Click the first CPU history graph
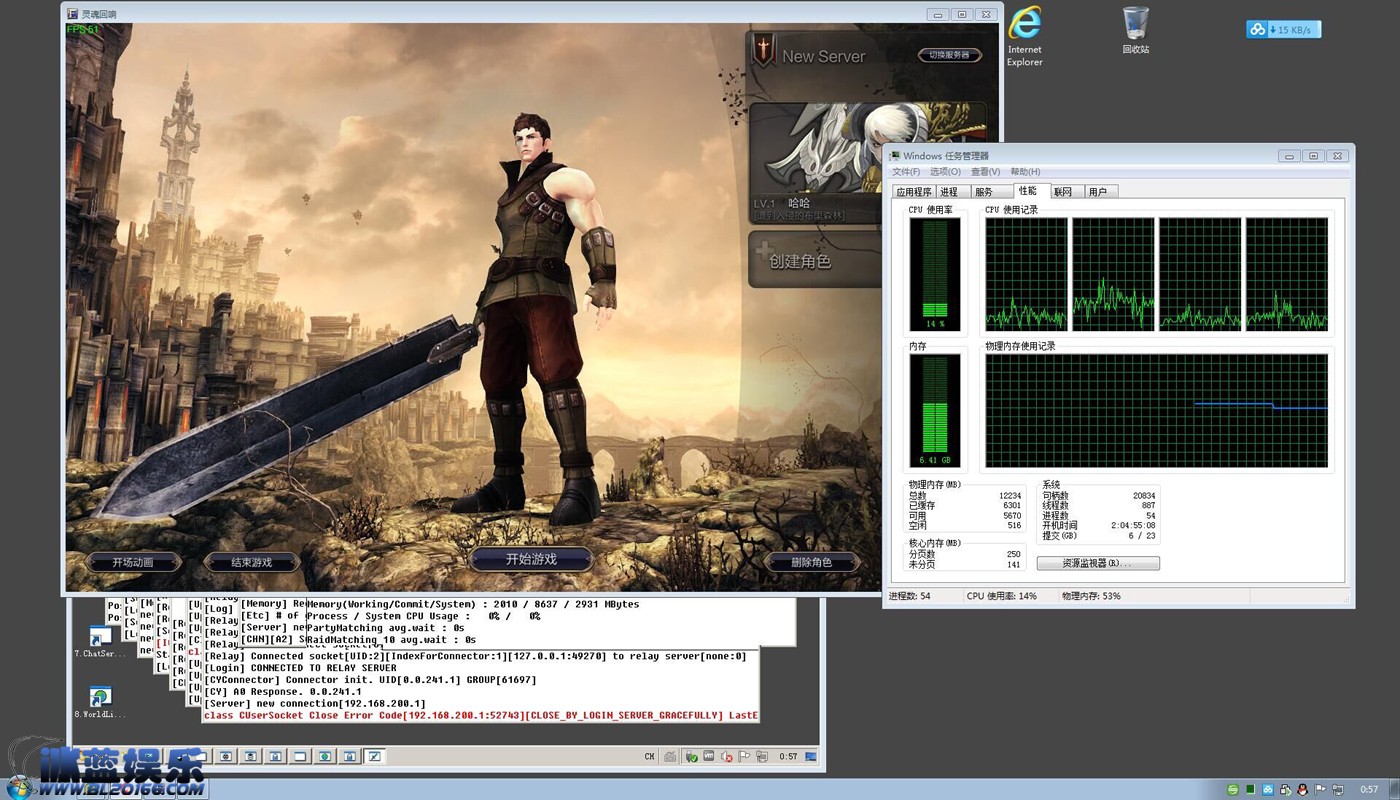This screenshot has height=800, width=1400. tap(1026, 274)
